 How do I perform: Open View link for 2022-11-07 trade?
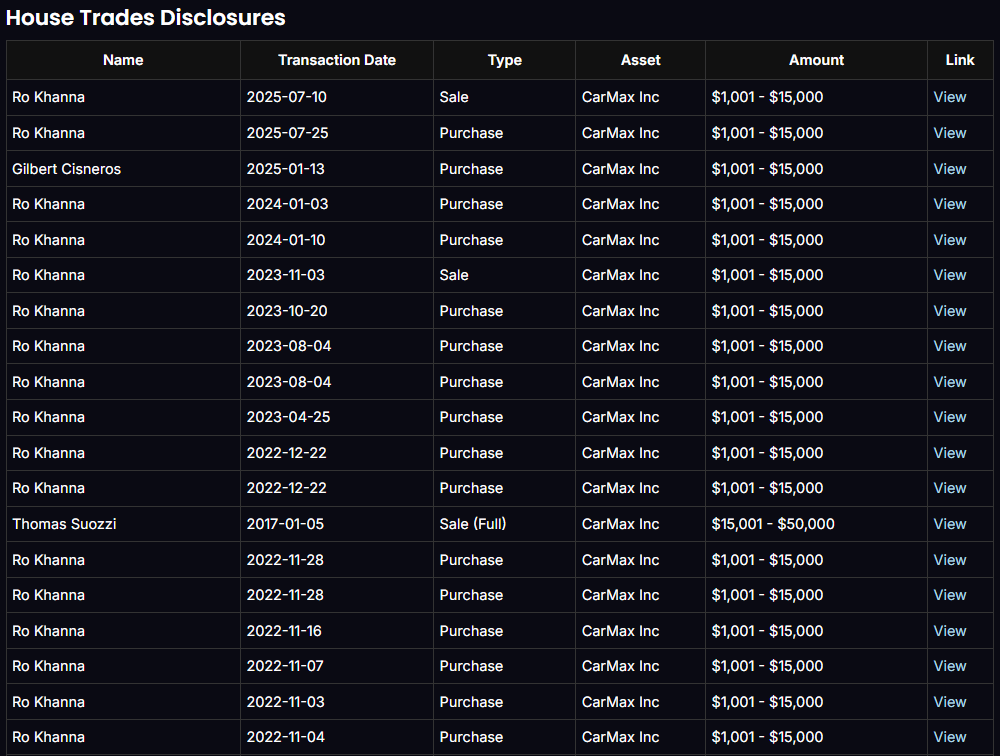tap(949, 666)
